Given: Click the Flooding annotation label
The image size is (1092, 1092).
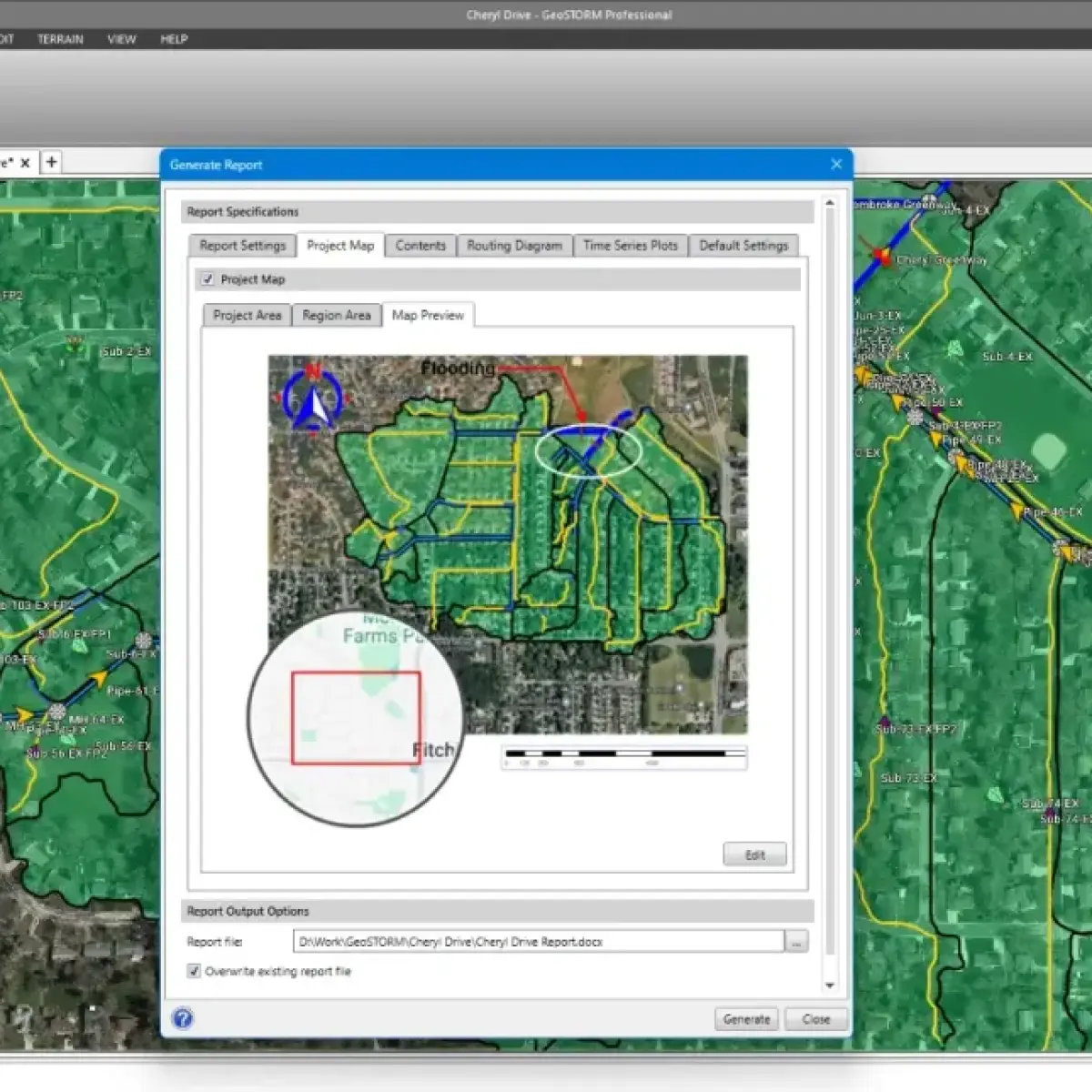Looking at the screenshot, I should (x=458, y=369).
